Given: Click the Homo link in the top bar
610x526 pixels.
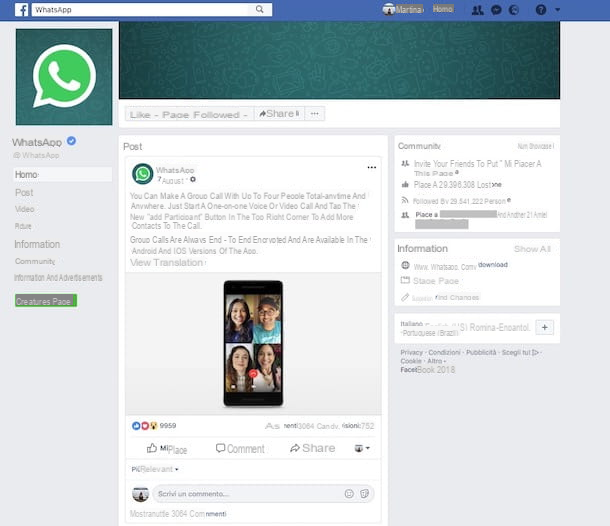Looking at the screenshot, I should (443, 9).
